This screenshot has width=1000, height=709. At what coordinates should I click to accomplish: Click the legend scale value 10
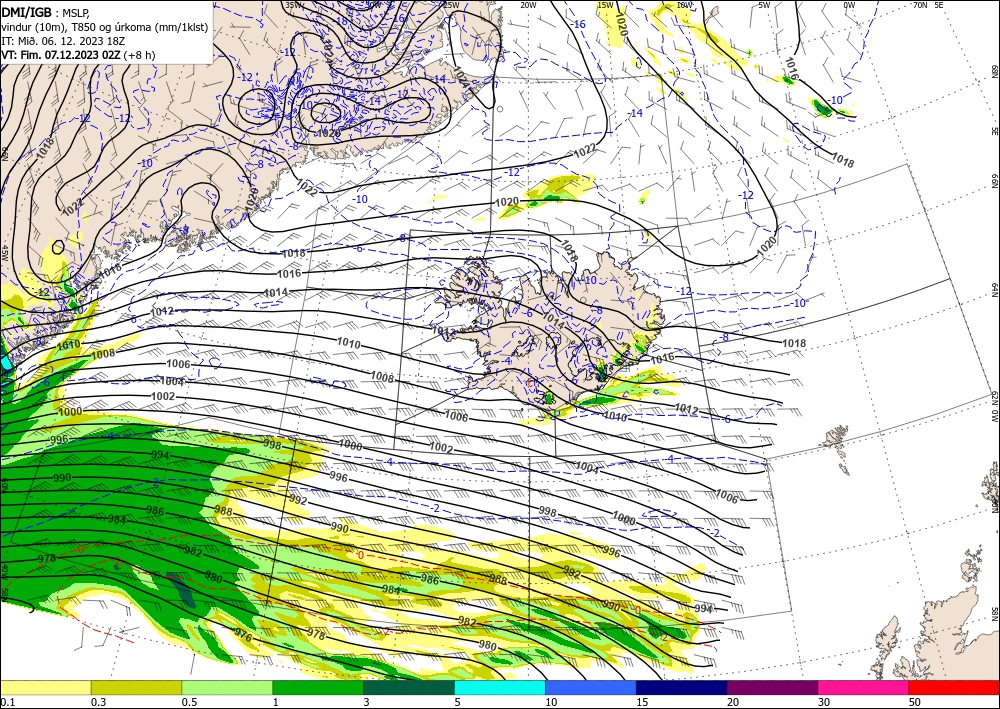click(x=551, y=702)
